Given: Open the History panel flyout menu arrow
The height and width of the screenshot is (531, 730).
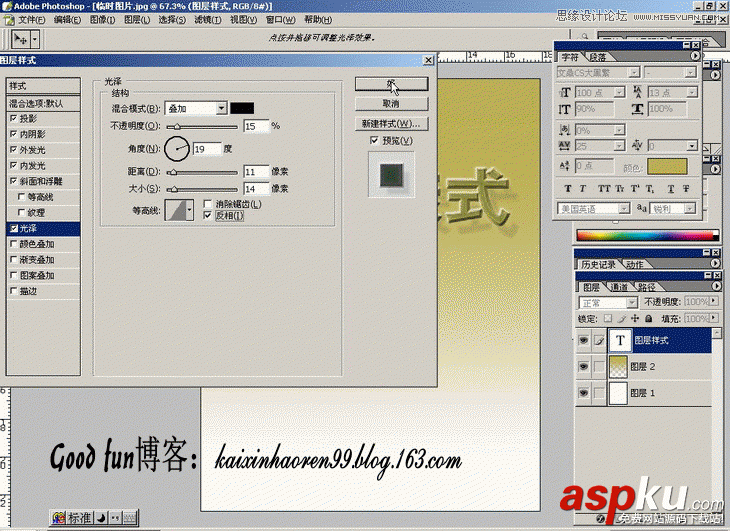Looking at the screenshot, I should pos(715,263).
